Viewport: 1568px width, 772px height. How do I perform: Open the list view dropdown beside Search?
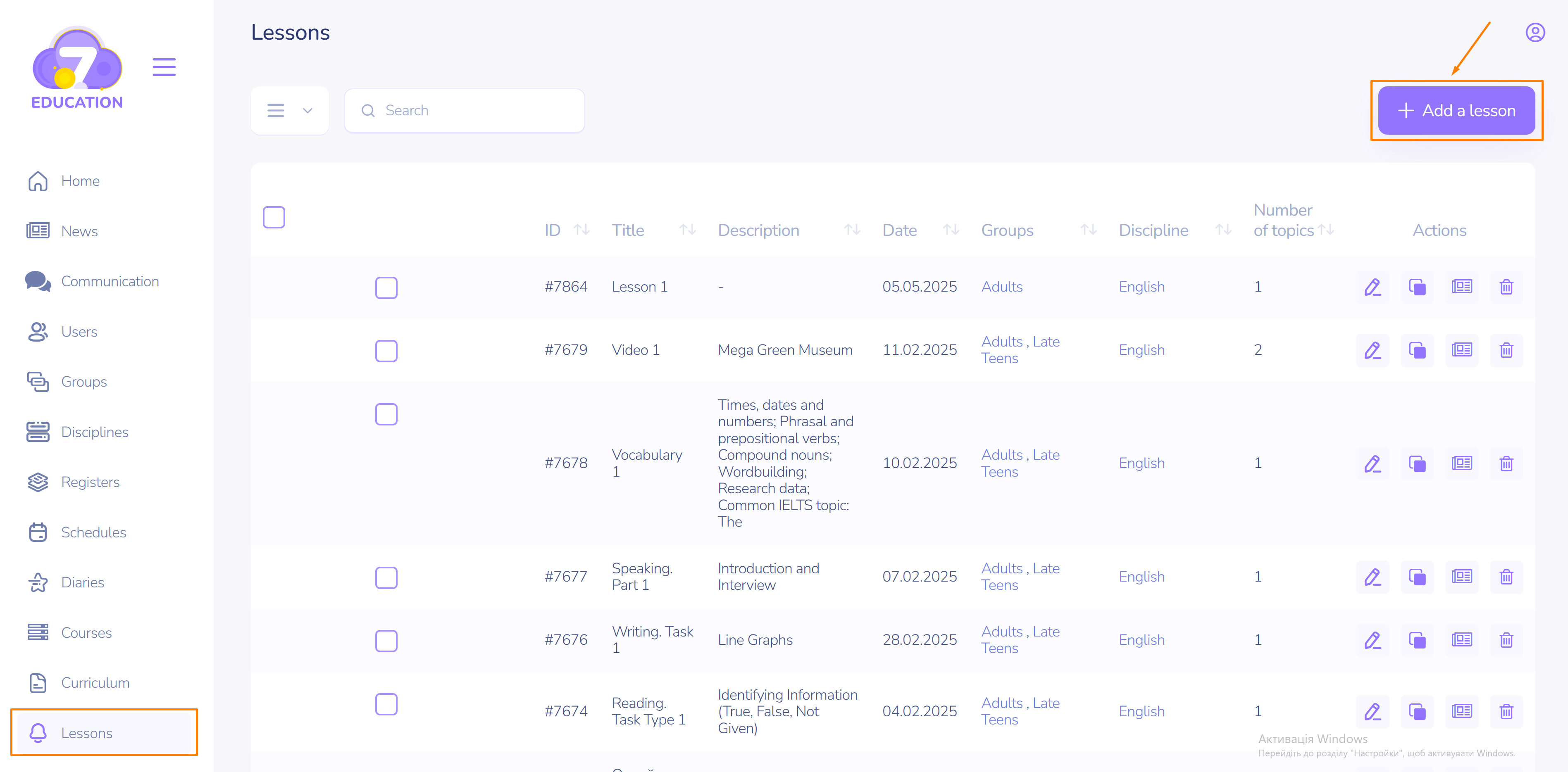pyautogui.click(x=290, y=111)
